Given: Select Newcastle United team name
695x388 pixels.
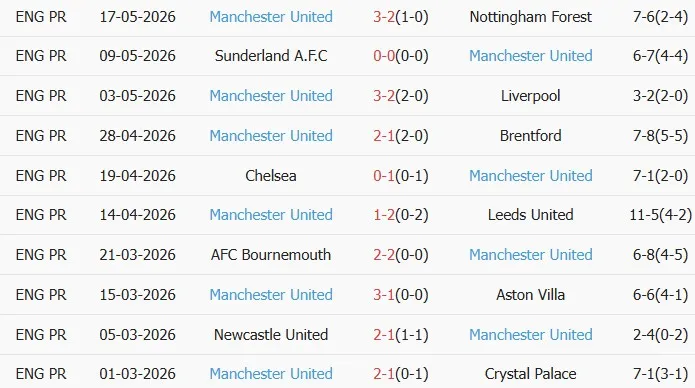Looking at the screenshot, I should click(271, 335).
